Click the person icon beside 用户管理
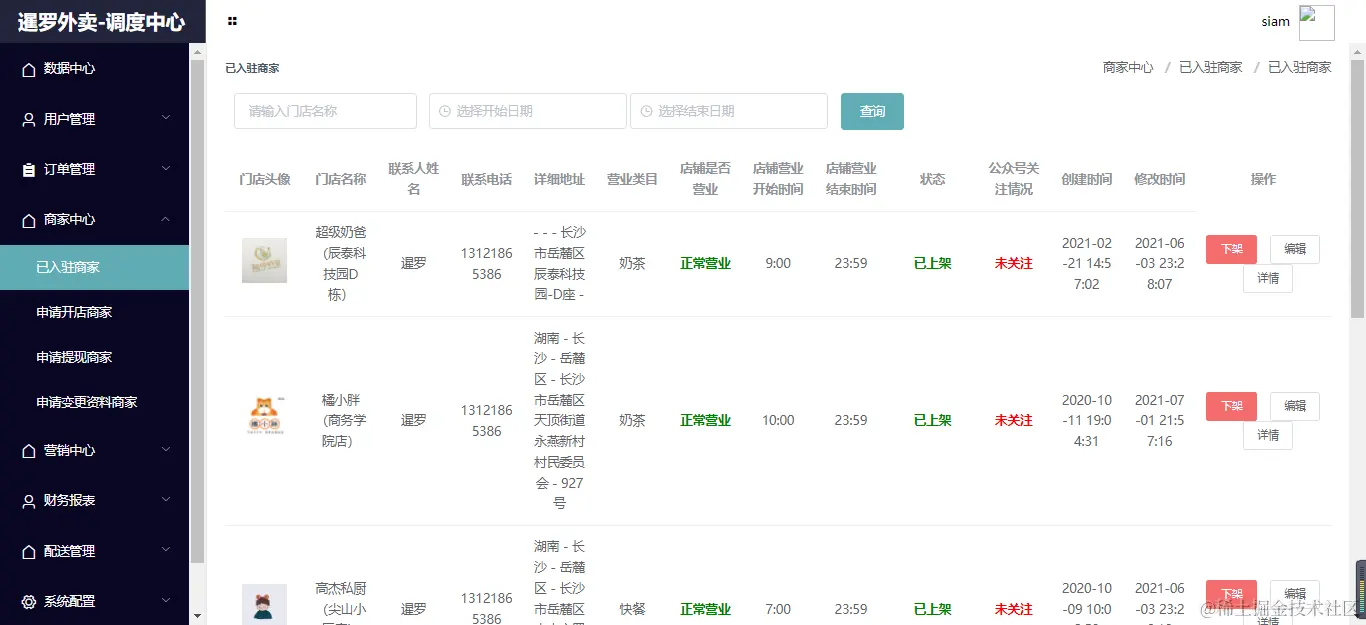 tap(29, 119)
